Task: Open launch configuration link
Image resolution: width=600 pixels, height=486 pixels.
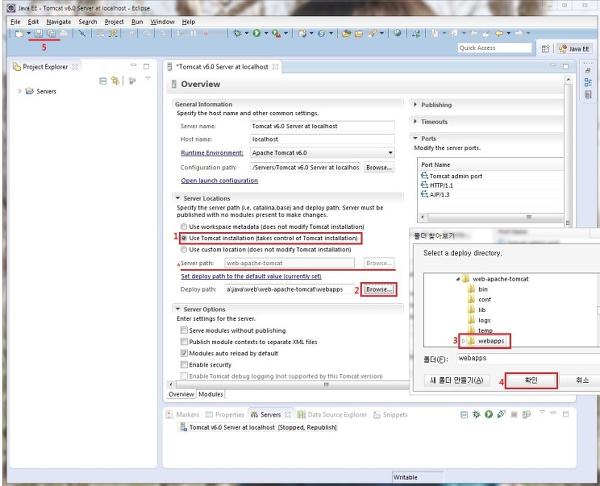Action: pyautogui.click(x=219, y=180)
